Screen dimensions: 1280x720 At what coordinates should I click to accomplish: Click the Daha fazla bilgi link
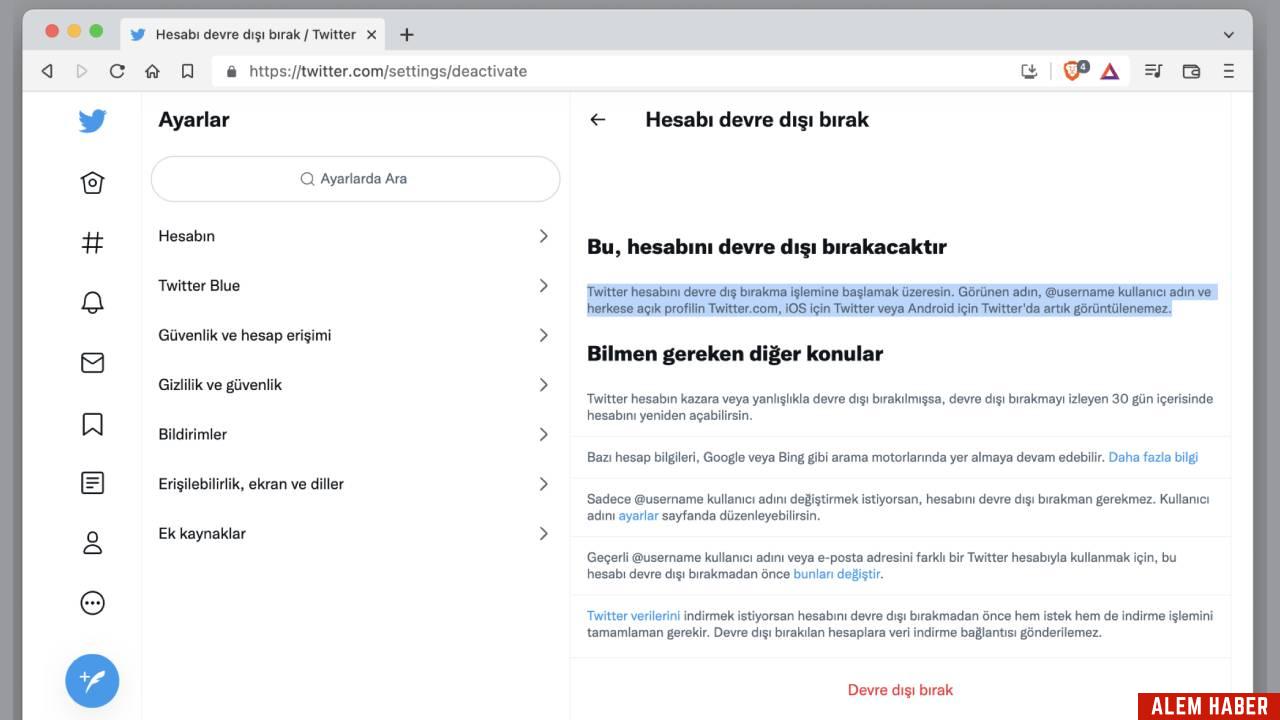coord(1153,457)
